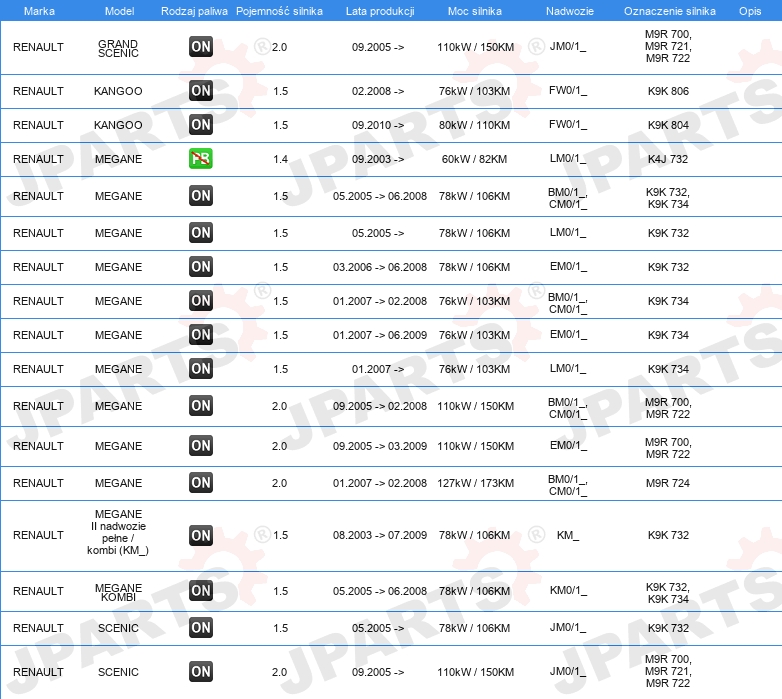Viewport: 782px width, 699px height.
Task: Select the GRAND SCENIC model cell
Action: 118,48
